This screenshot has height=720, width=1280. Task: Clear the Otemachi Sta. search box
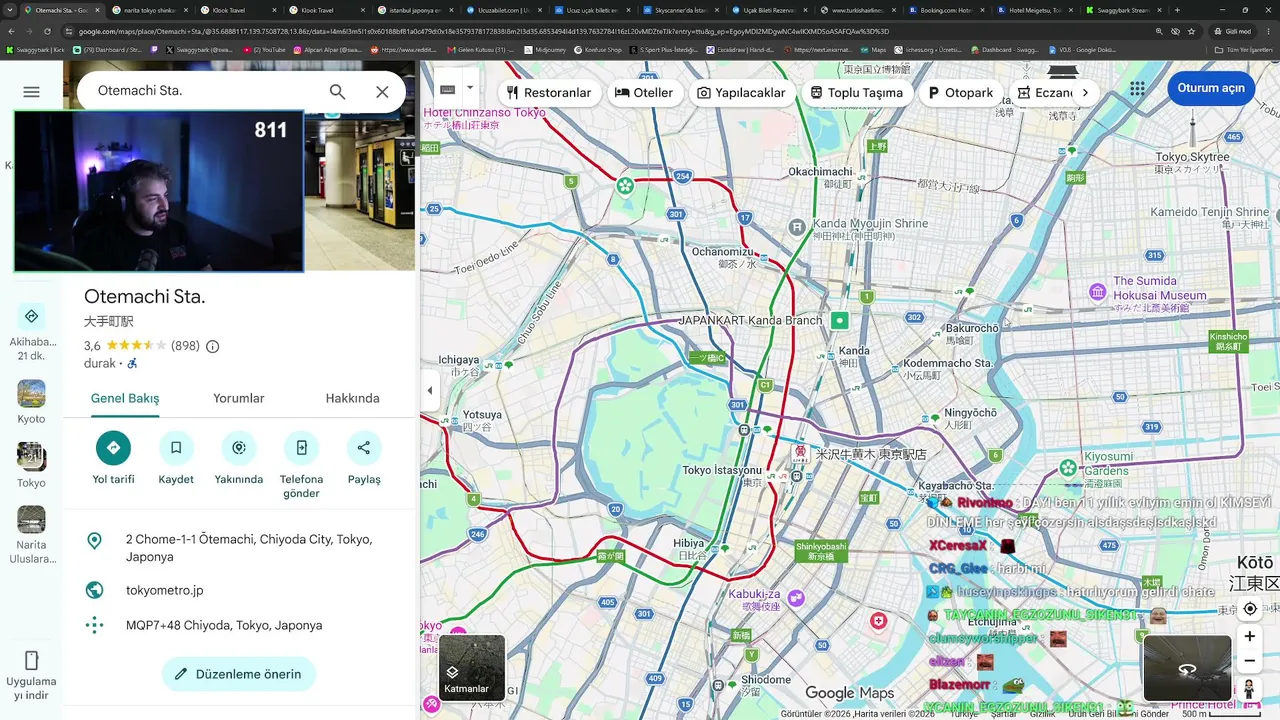[x=382, y=92]
